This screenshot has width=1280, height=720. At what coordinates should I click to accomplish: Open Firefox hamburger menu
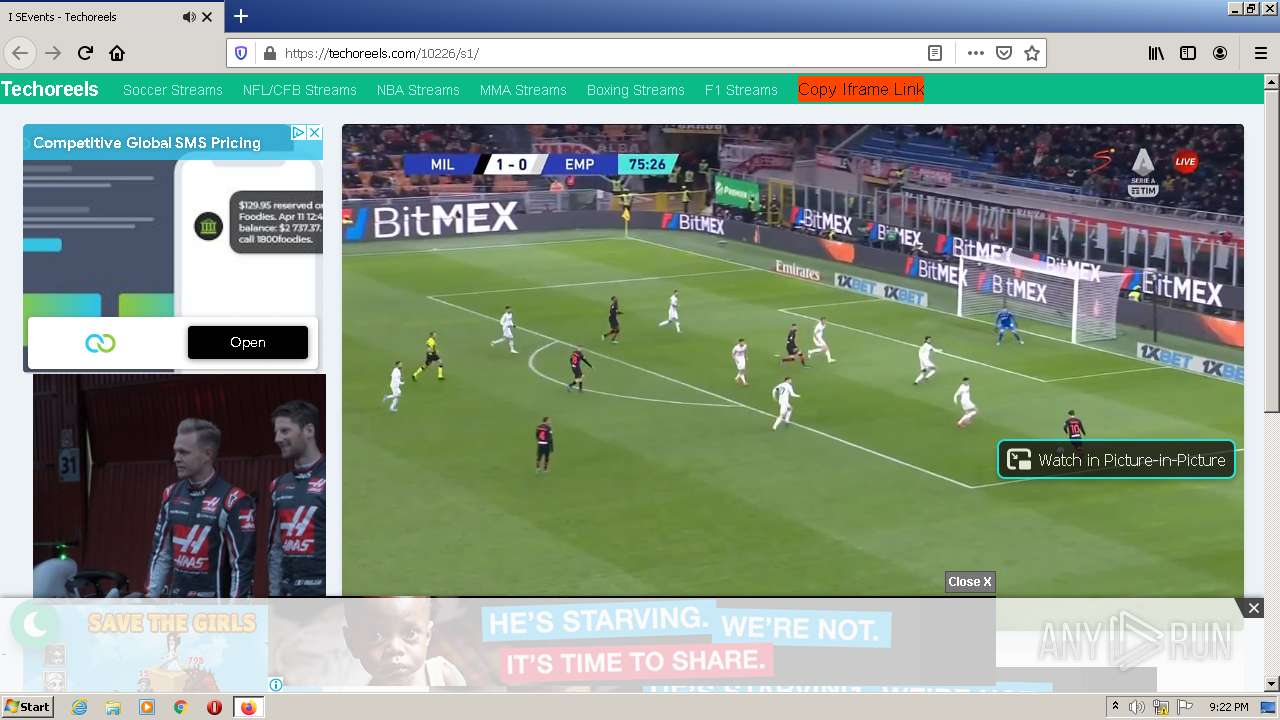coord(1260,53)
